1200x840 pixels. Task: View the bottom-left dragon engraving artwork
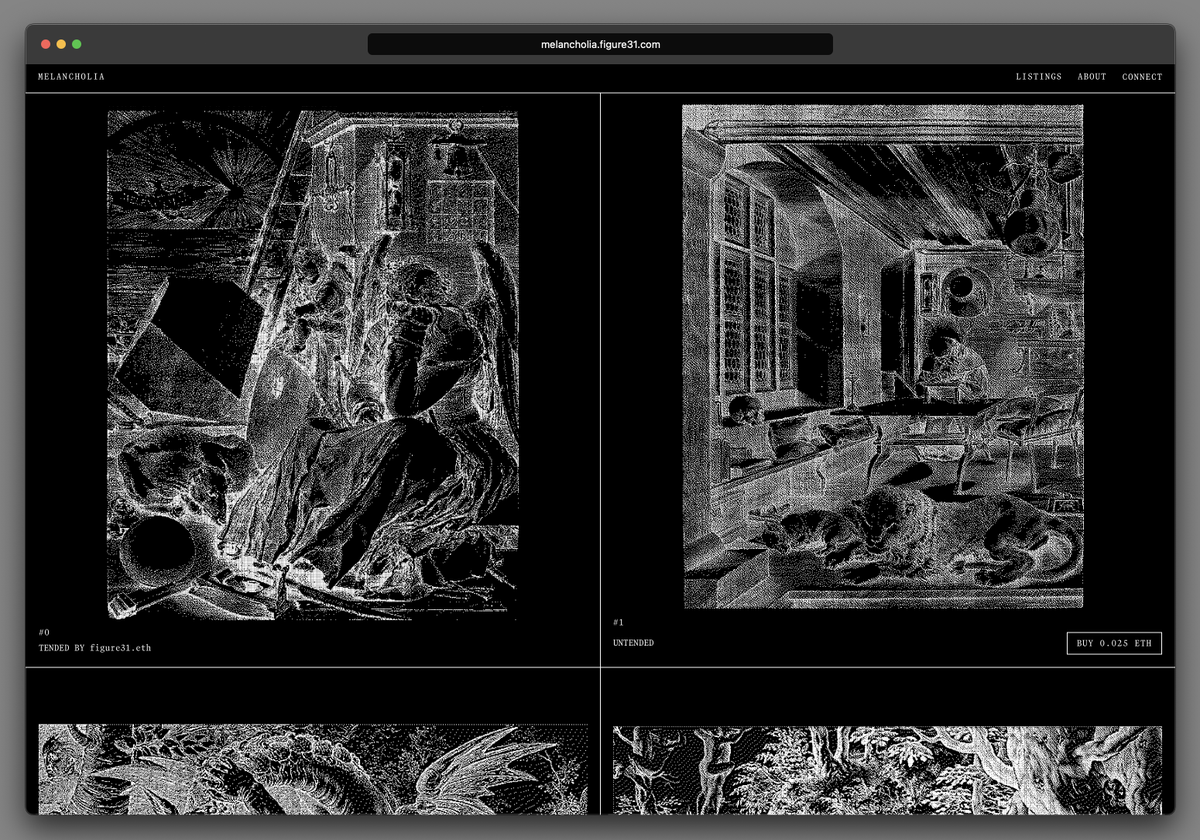pyautogui.click(x=313, y=769)
